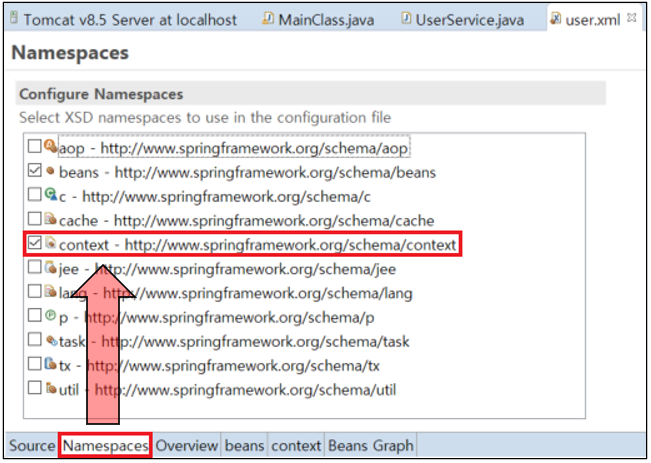
Task: Check the tx namespace checkbox
Action: coord(34,364)
